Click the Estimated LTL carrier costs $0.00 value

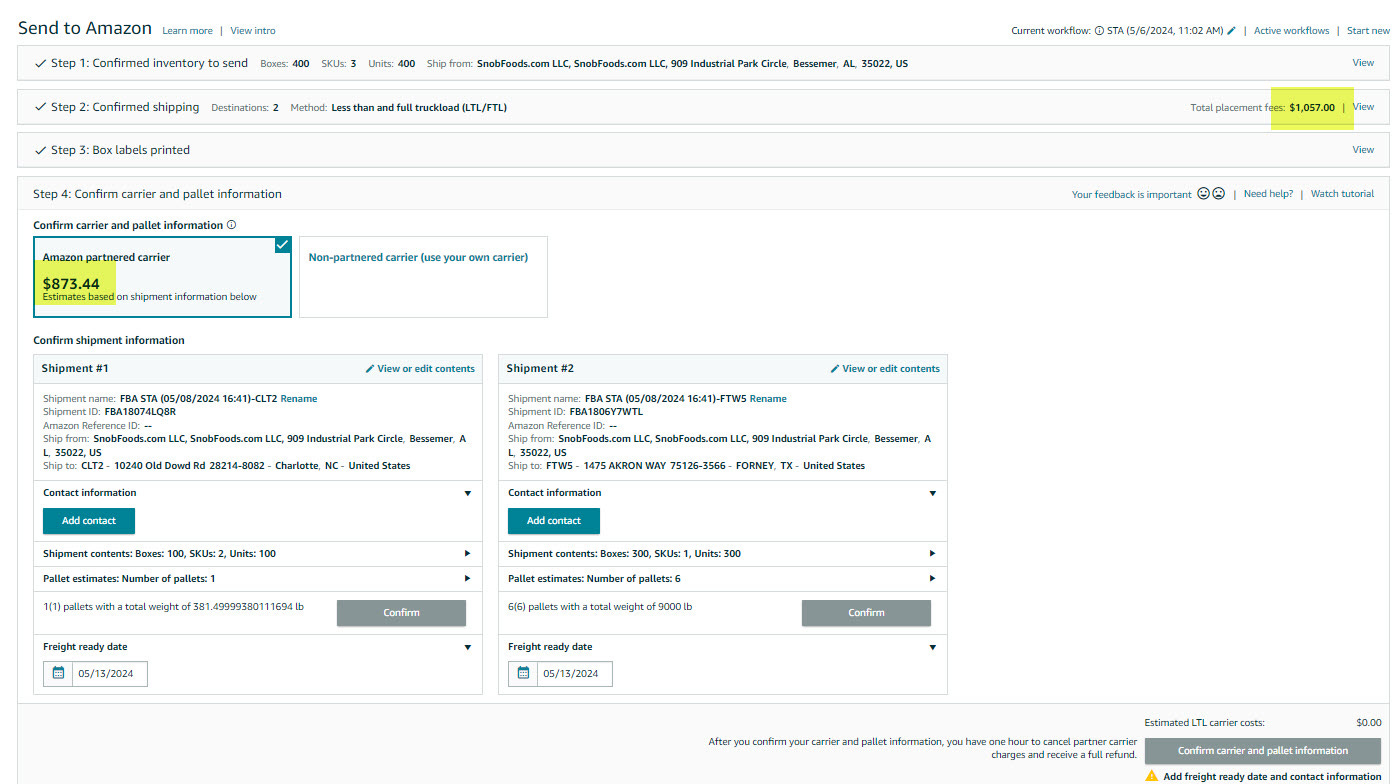tap(1369, 722)
